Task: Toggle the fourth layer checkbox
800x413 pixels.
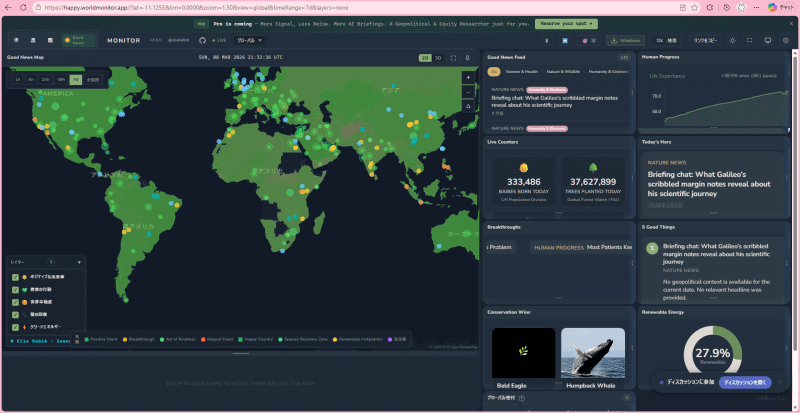Action: [15, 314]
